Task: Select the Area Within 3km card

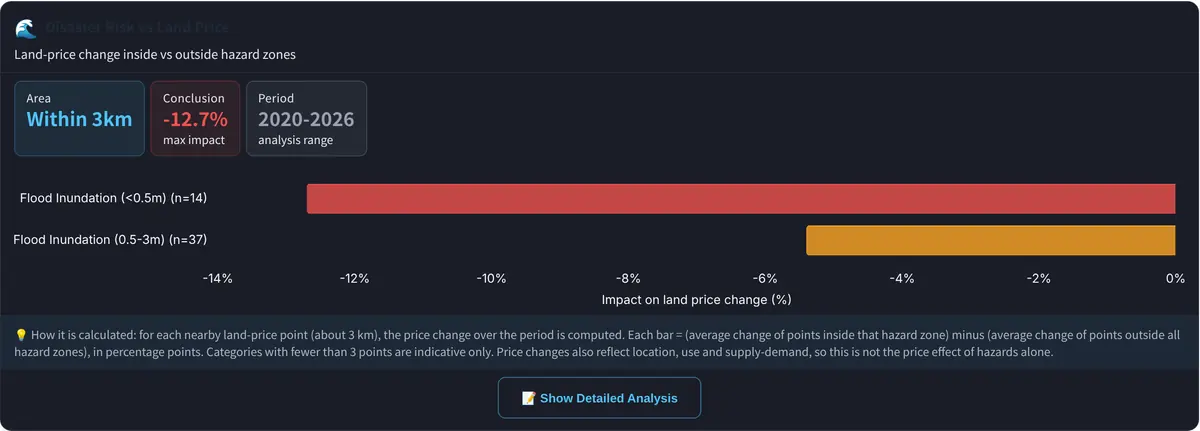Action: tap(79, 118)
